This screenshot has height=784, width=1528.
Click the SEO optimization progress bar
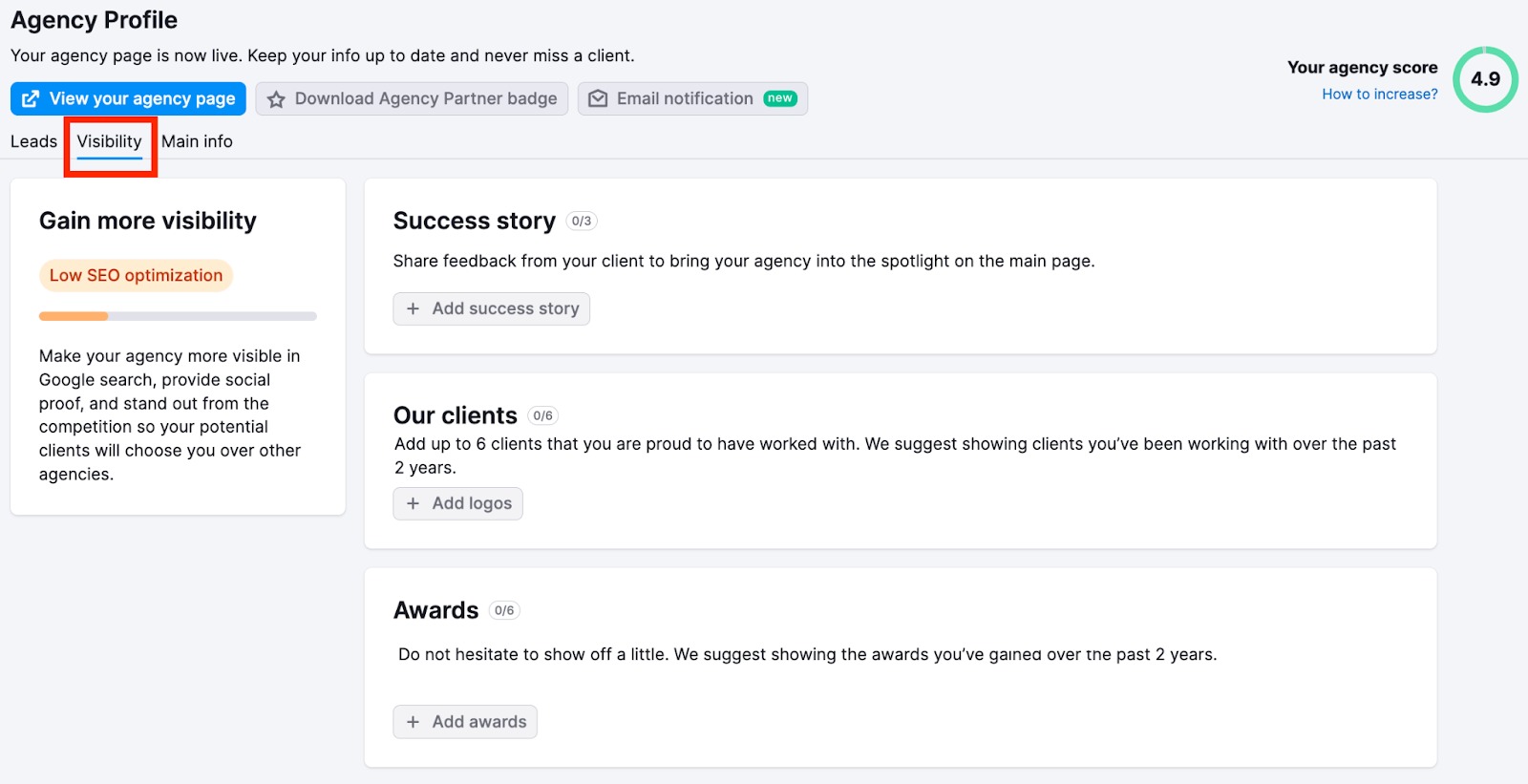(x=178, y=316)
